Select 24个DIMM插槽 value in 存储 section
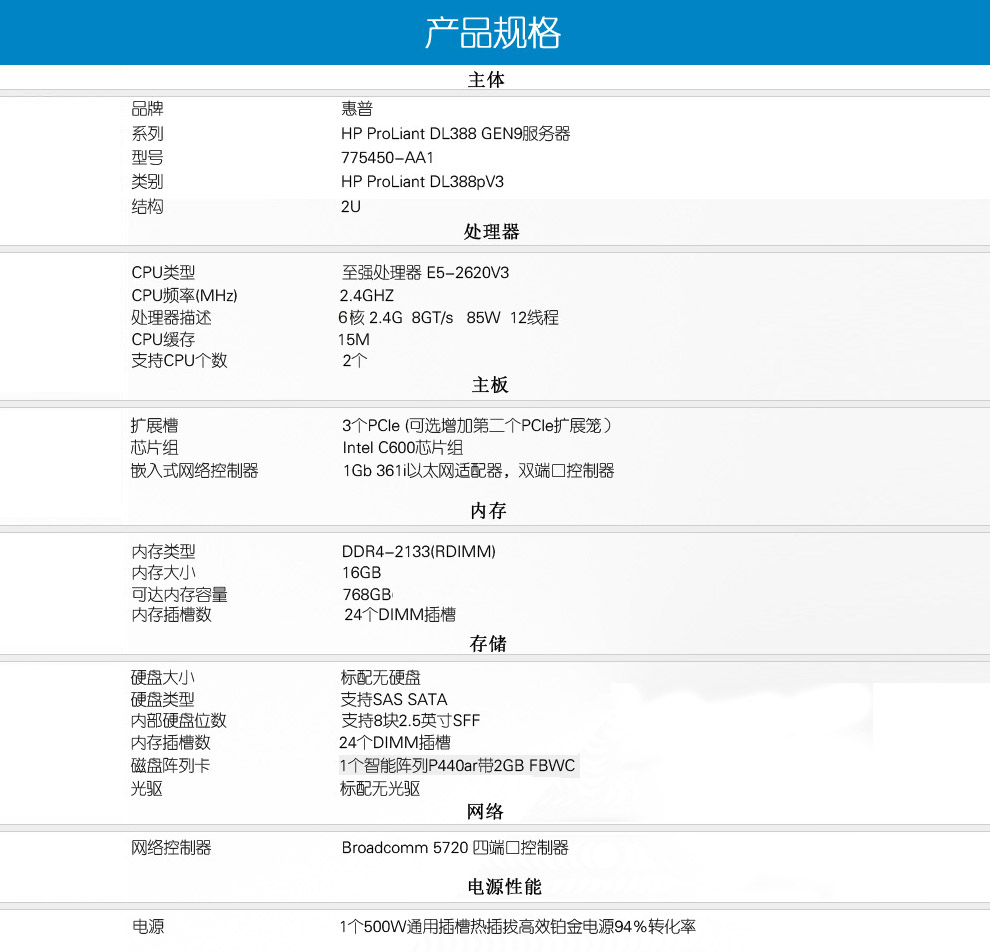990x952 pixels. (395, 742)
